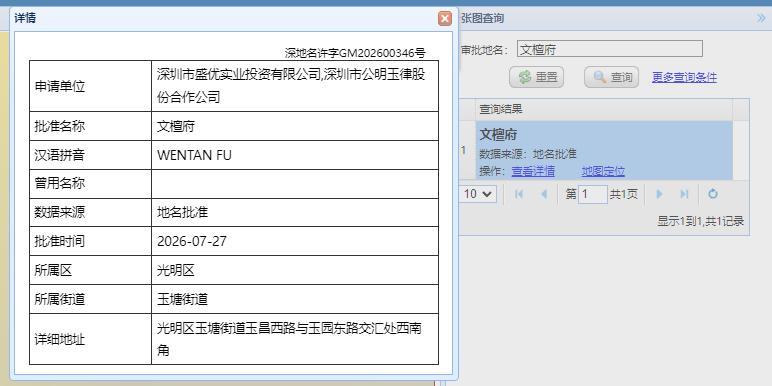
Task: Click row number 1 in results
Action: [x=463, y=151]
